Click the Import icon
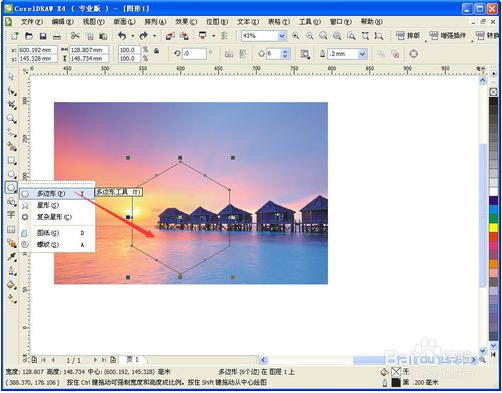The image size is (502, 393). (x=170, y=36)
